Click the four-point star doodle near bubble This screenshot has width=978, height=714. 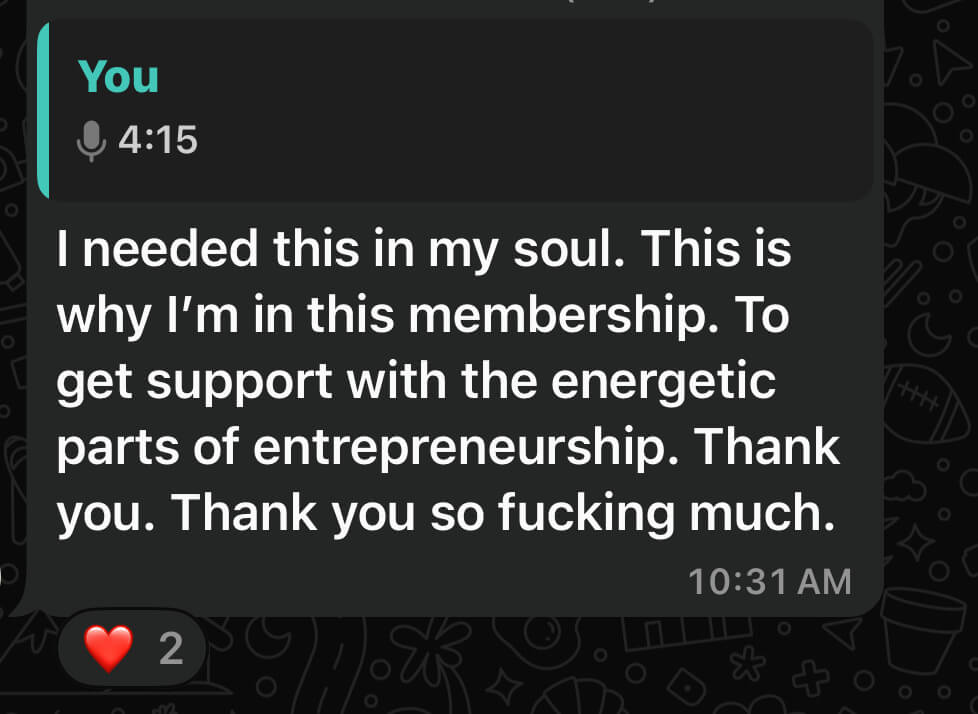[916, 543]
